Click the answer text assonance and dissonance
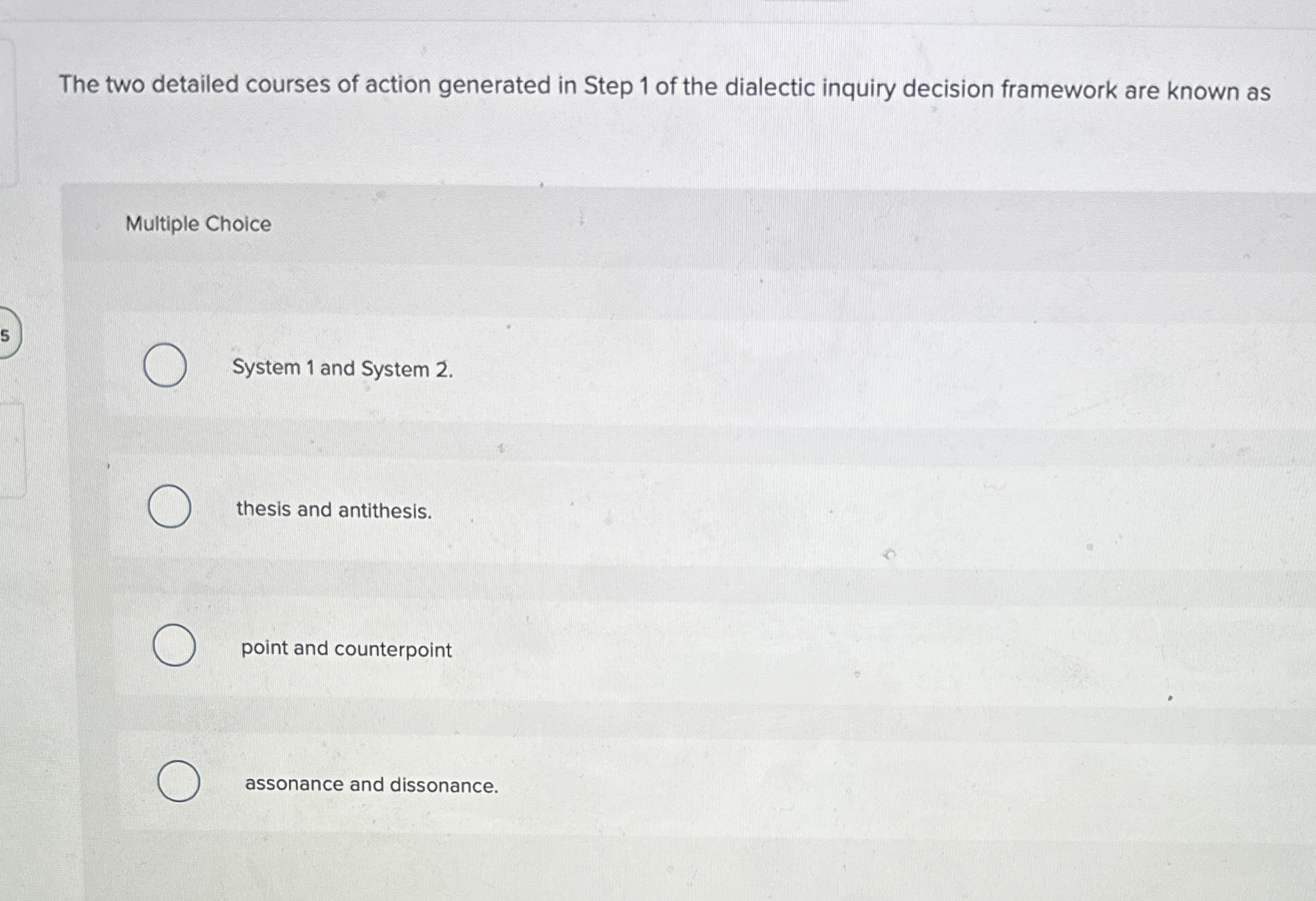 [x=371, y=785]
